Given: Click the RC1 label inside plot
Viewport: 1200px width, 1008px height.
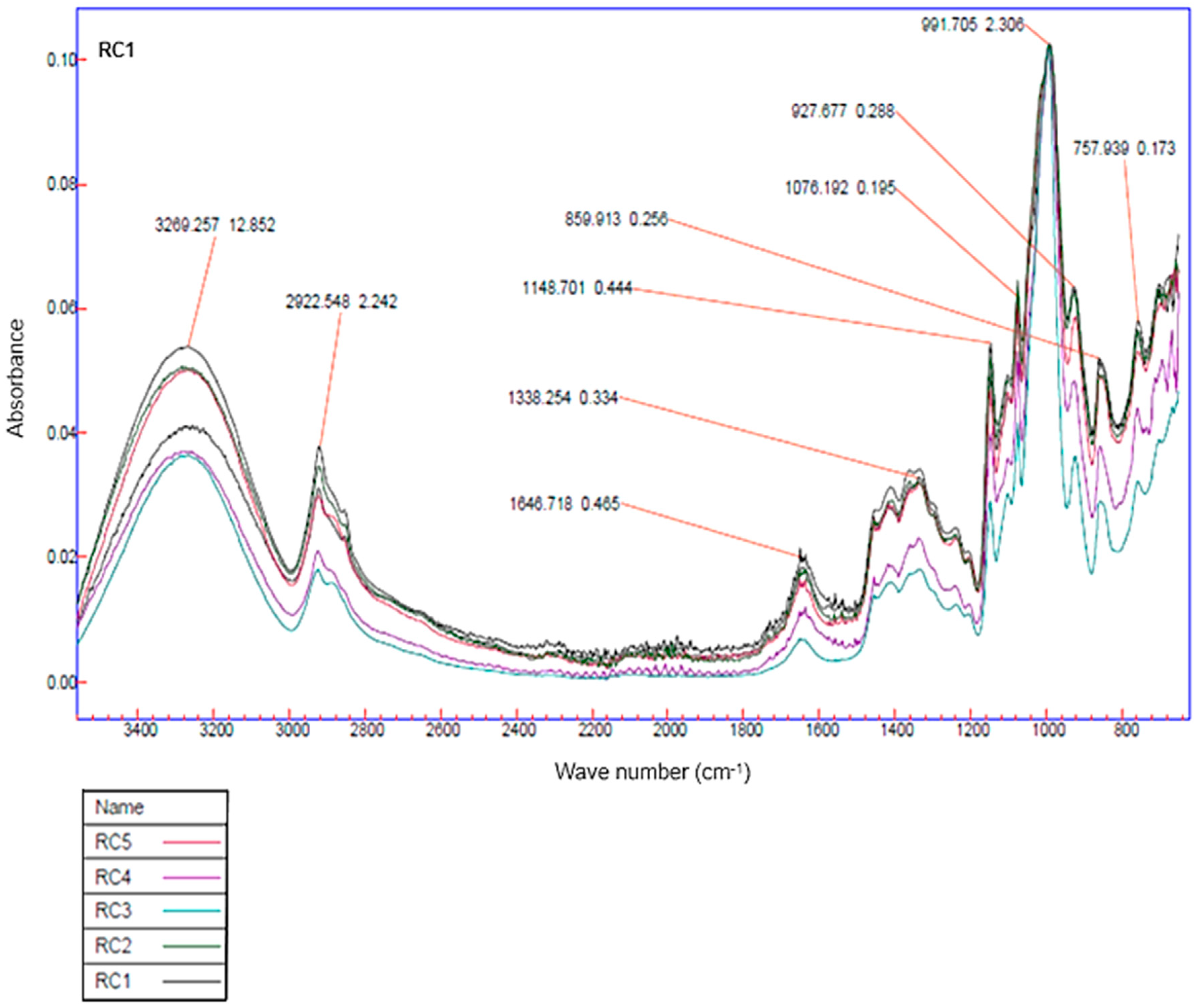Looking at the screenshot, I should (116, 50).
